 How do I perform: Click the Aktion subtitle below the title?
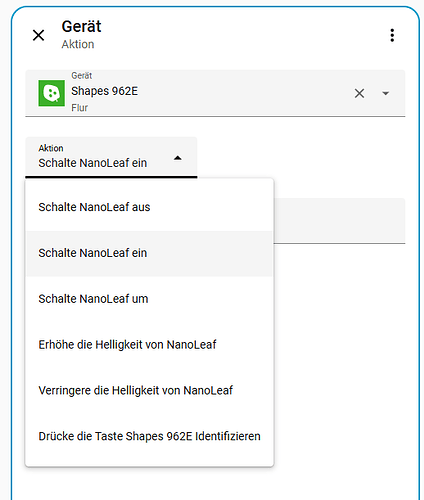[78, 44]
